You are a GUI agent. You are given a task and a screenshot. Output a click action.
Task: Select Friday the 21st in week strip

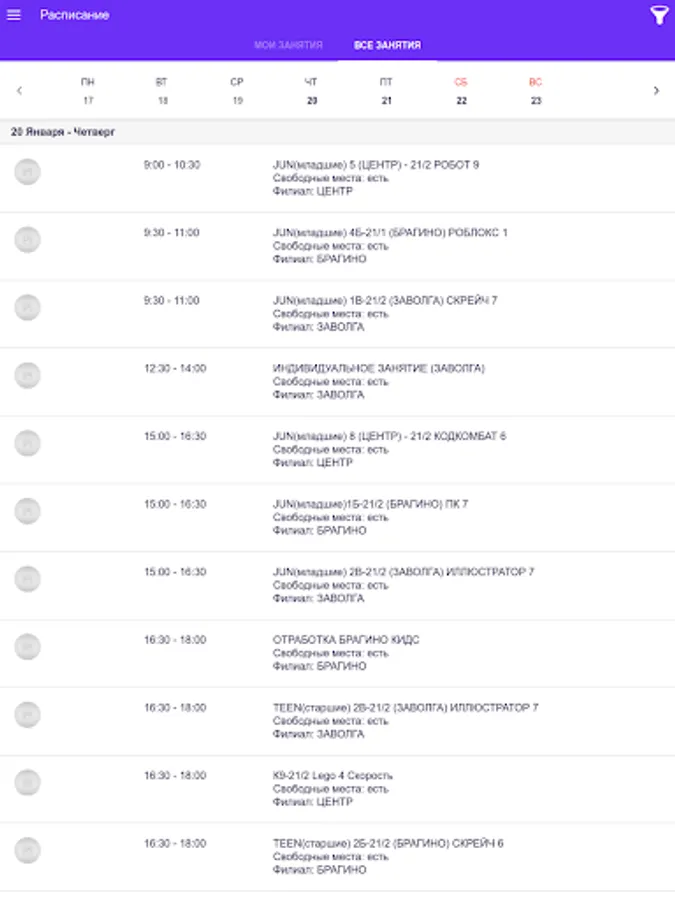(386, 91)
